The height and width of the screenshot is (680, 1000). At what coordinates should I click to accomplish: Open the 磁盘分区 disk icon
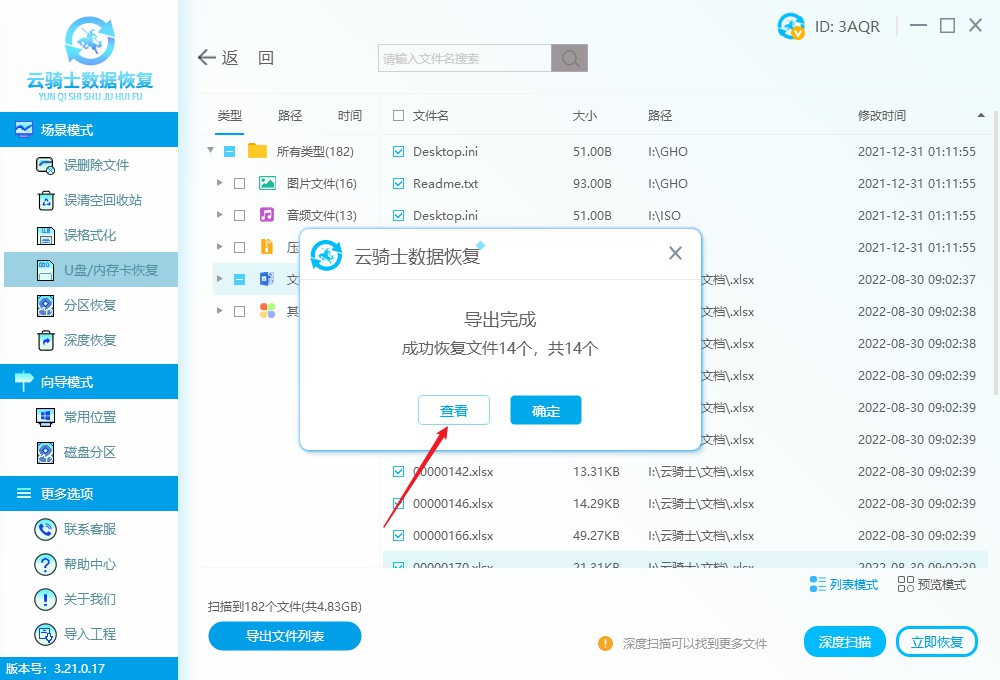pyautogui.click(x=45, y=452)
